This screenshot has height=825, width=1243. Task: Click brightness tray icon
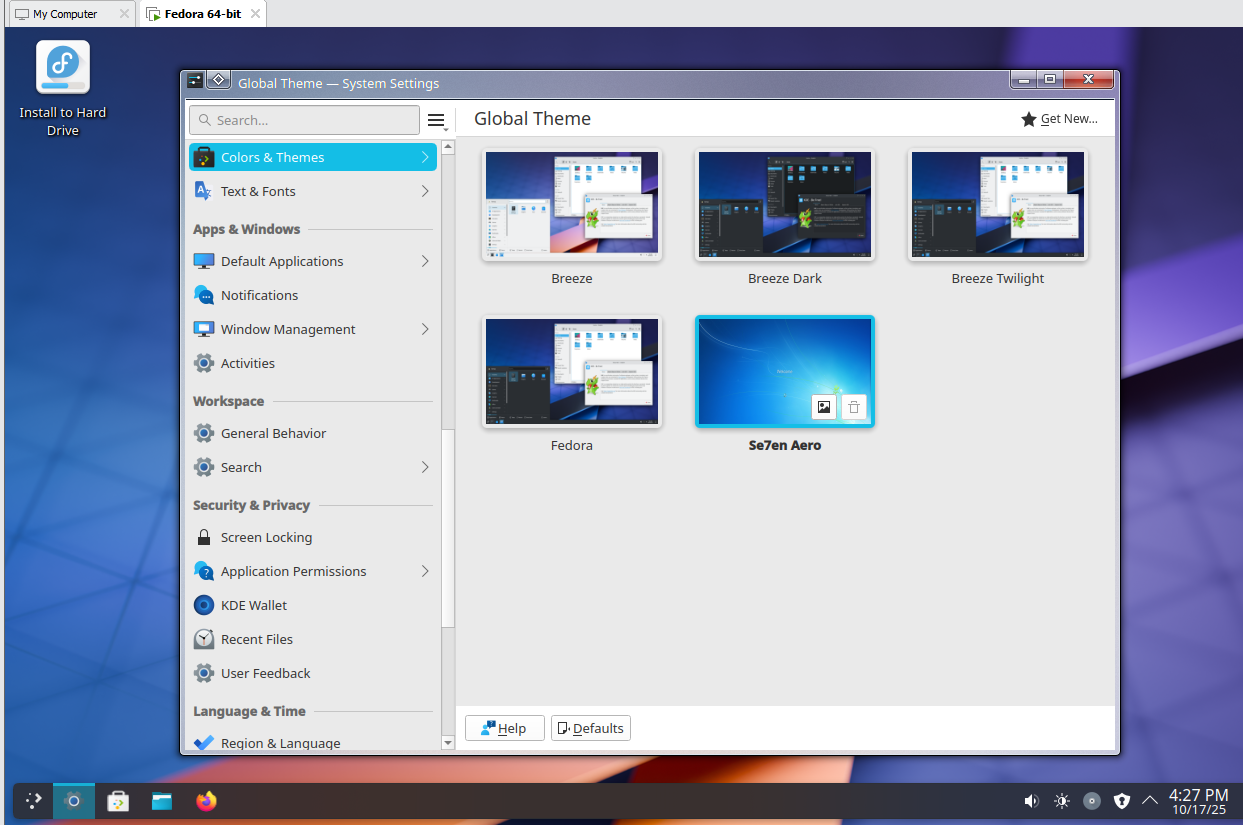[x=1062, y=801]
